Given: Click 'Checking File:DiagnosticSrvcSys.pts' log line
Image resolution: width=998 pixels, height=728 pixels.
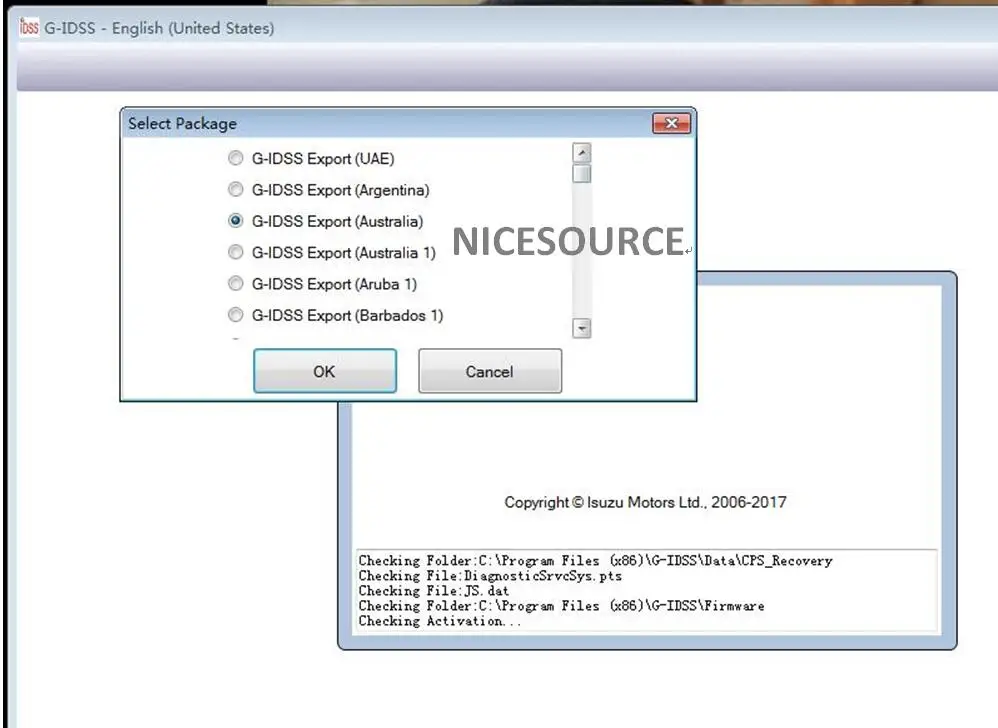Looking at the screenshot, I should click(490, 575).
